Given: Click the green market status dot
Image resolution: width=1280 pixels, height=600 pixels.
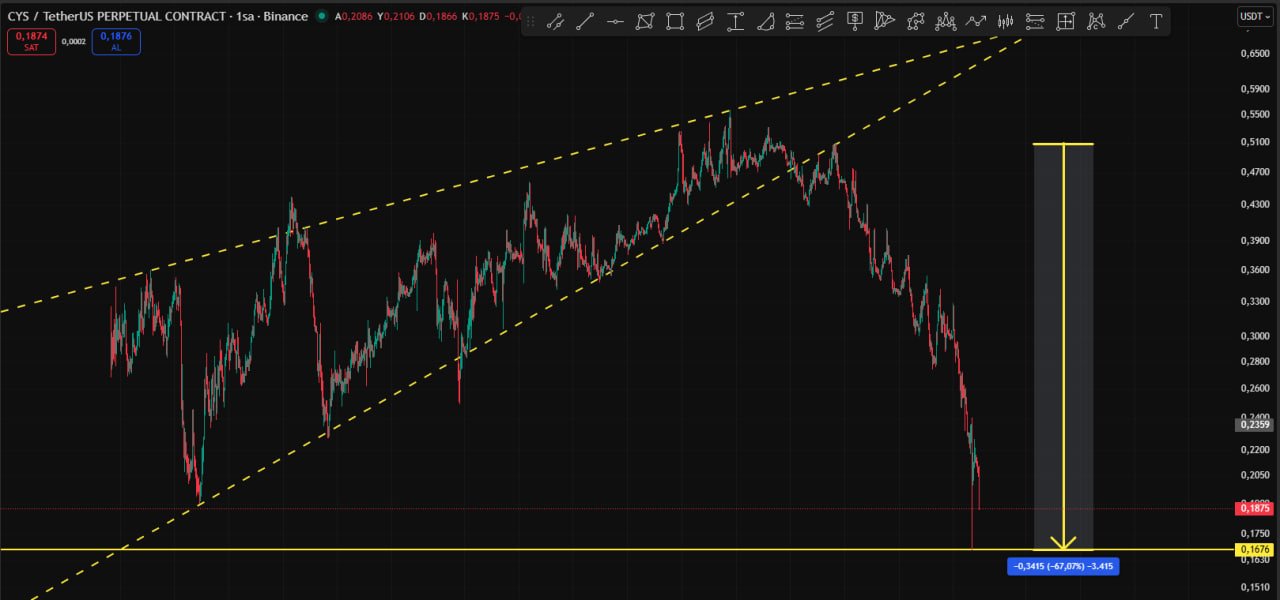Looking at the screenshot, I should [321, 16].
